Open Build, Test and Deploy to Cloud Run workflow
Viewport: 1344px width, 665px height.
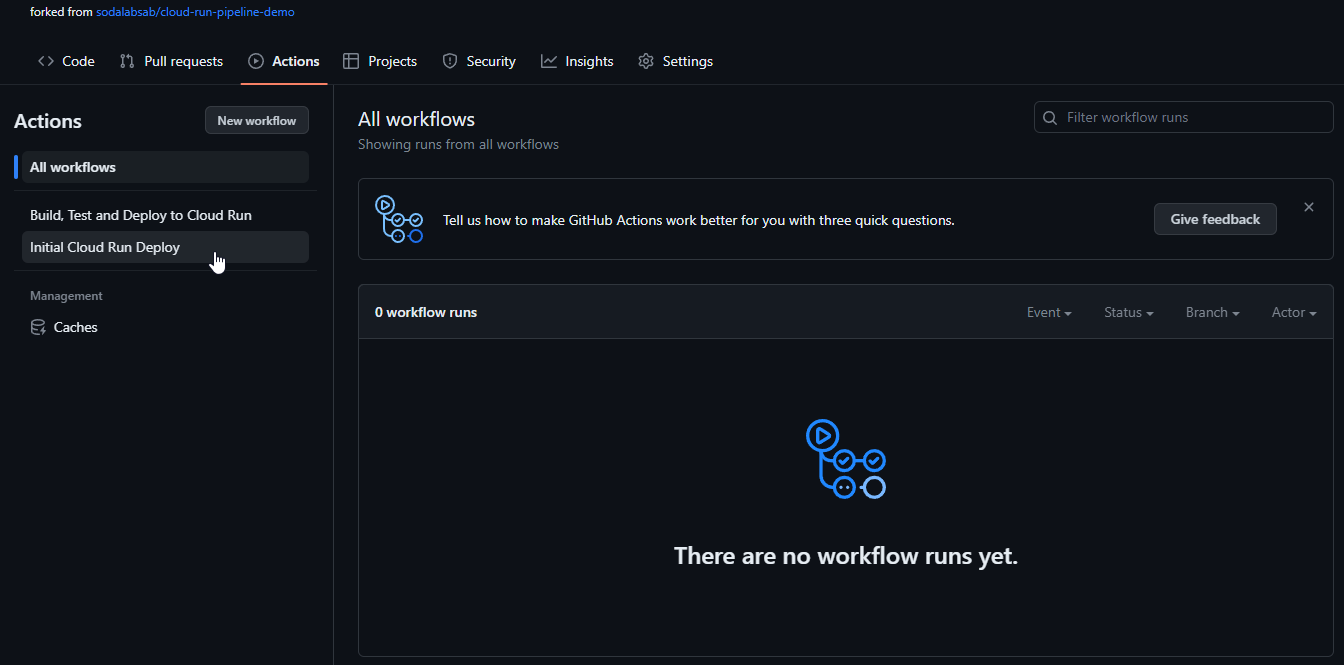click(165, 215)
